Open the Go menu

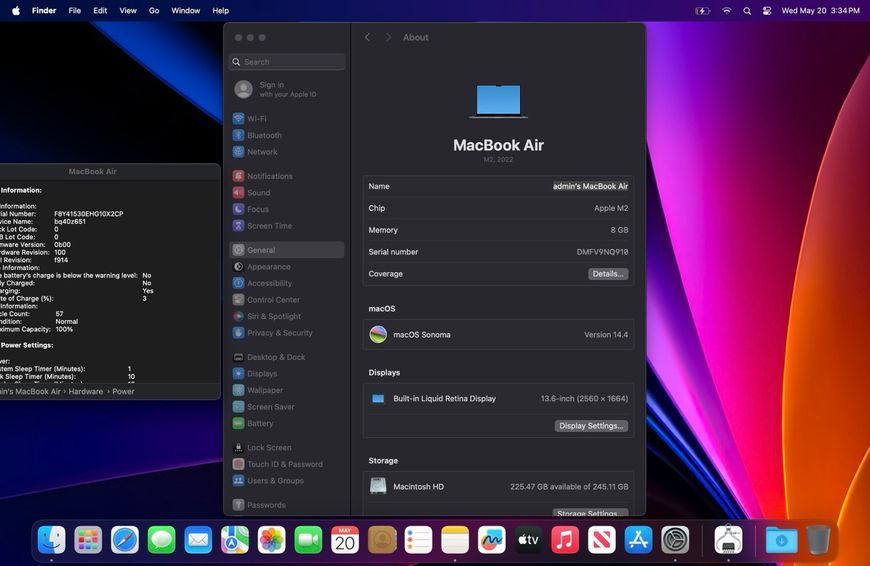point(154,11)
